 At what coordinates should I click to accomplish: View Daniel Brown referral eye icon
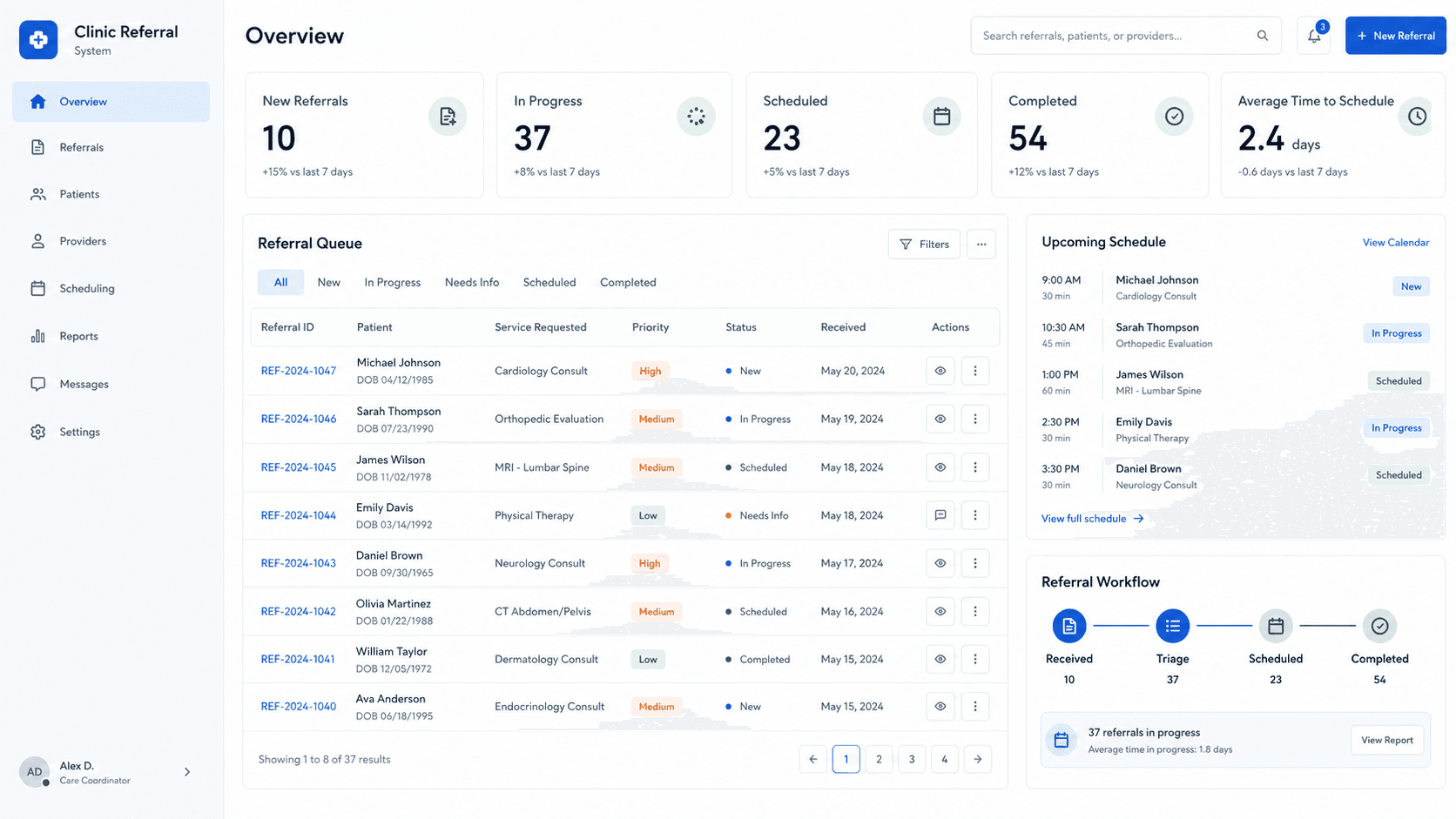coord(940,563)
